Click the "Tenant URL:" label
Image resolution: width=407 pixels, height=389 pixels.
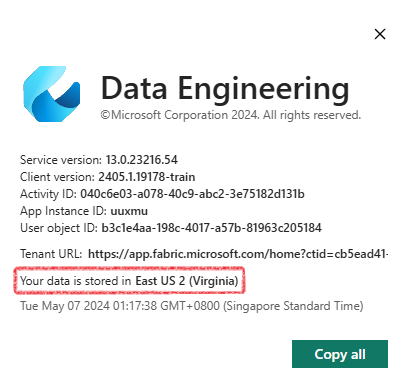[51, 254]
